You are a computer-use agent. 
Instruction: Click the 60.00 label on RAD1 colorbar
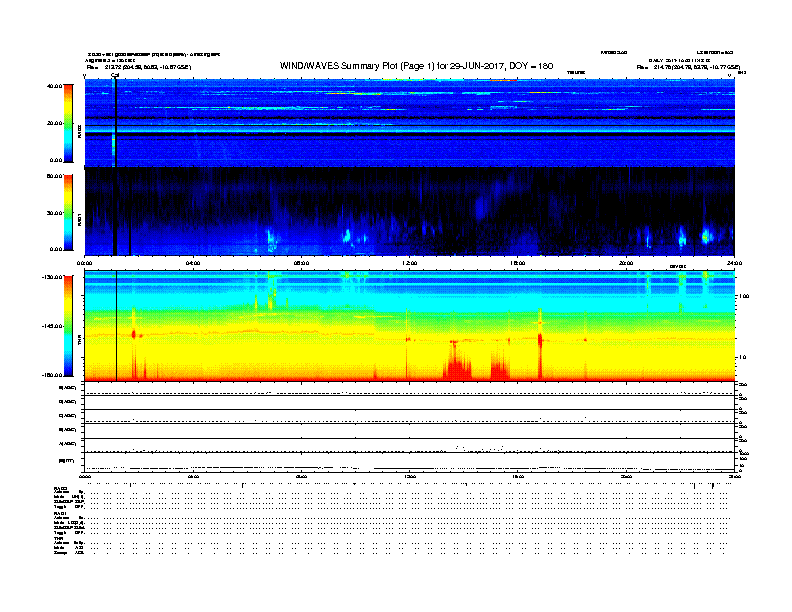(x=54, y=176)
